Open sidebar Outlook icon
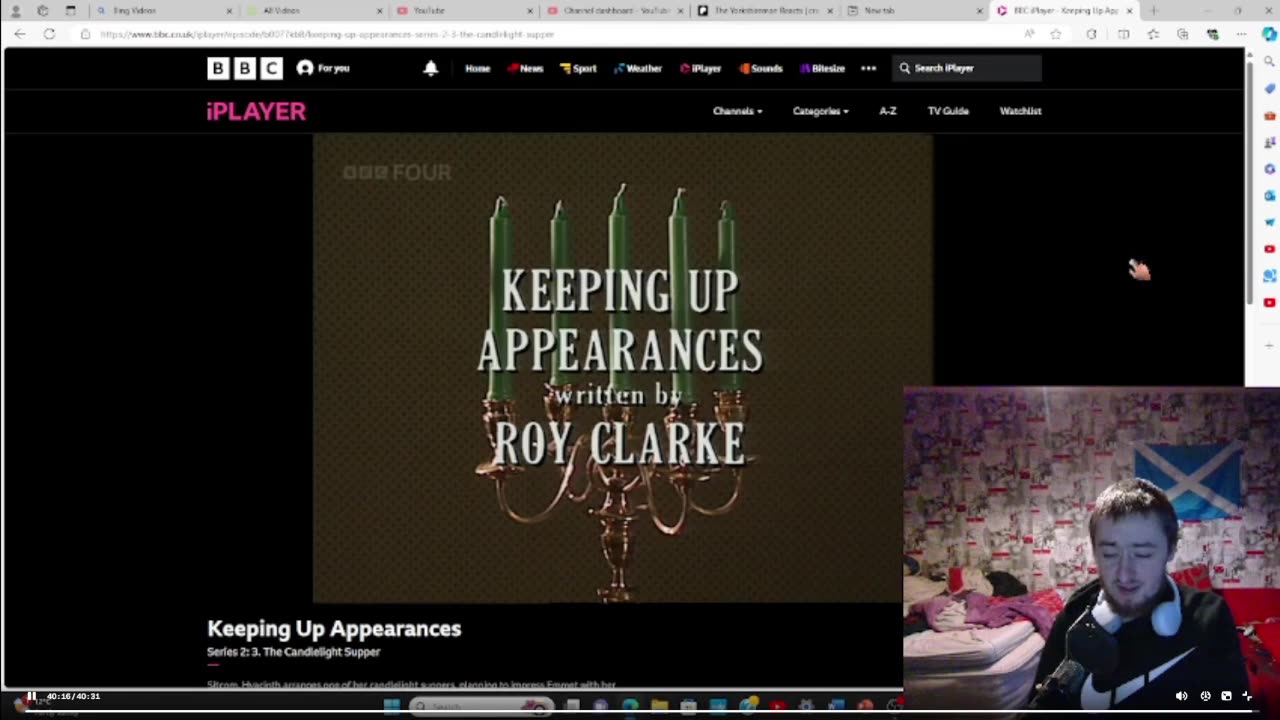 (x=1269, y=195)
